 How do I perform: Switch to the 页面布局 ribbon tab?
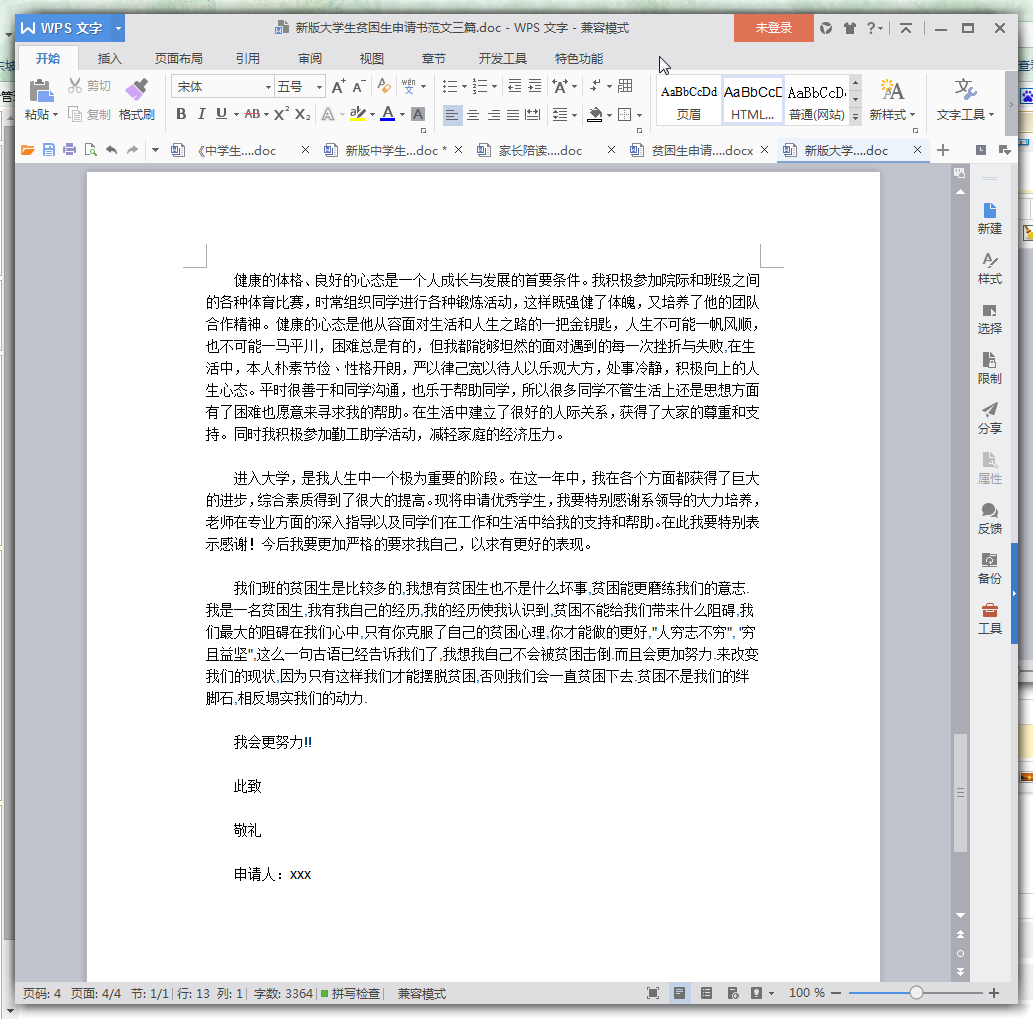click(x=178, y=59)
